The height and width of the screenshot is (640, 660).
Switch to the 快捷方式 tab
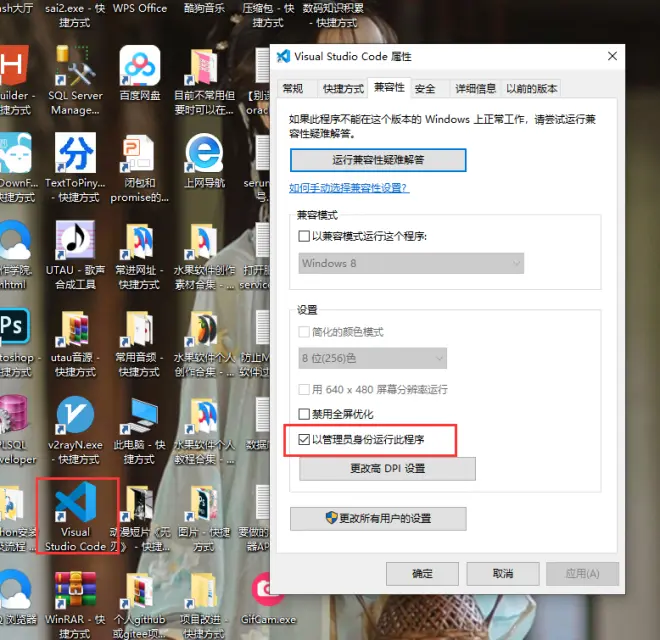coord(343,88)
